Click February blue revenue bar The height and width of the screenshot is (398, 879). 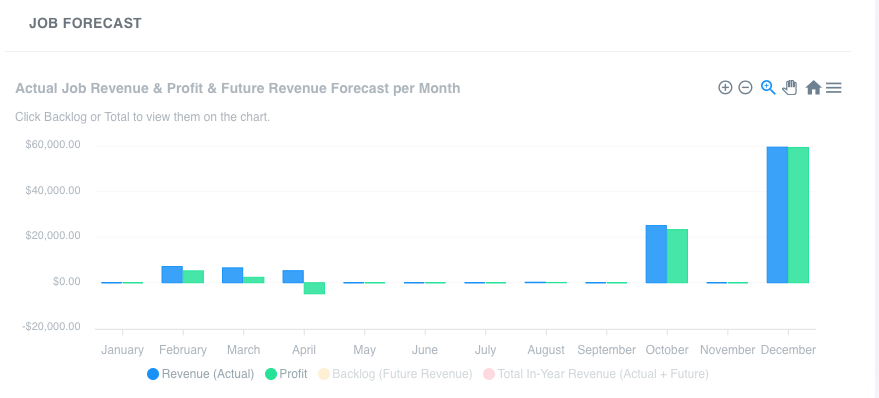(172, 274)
